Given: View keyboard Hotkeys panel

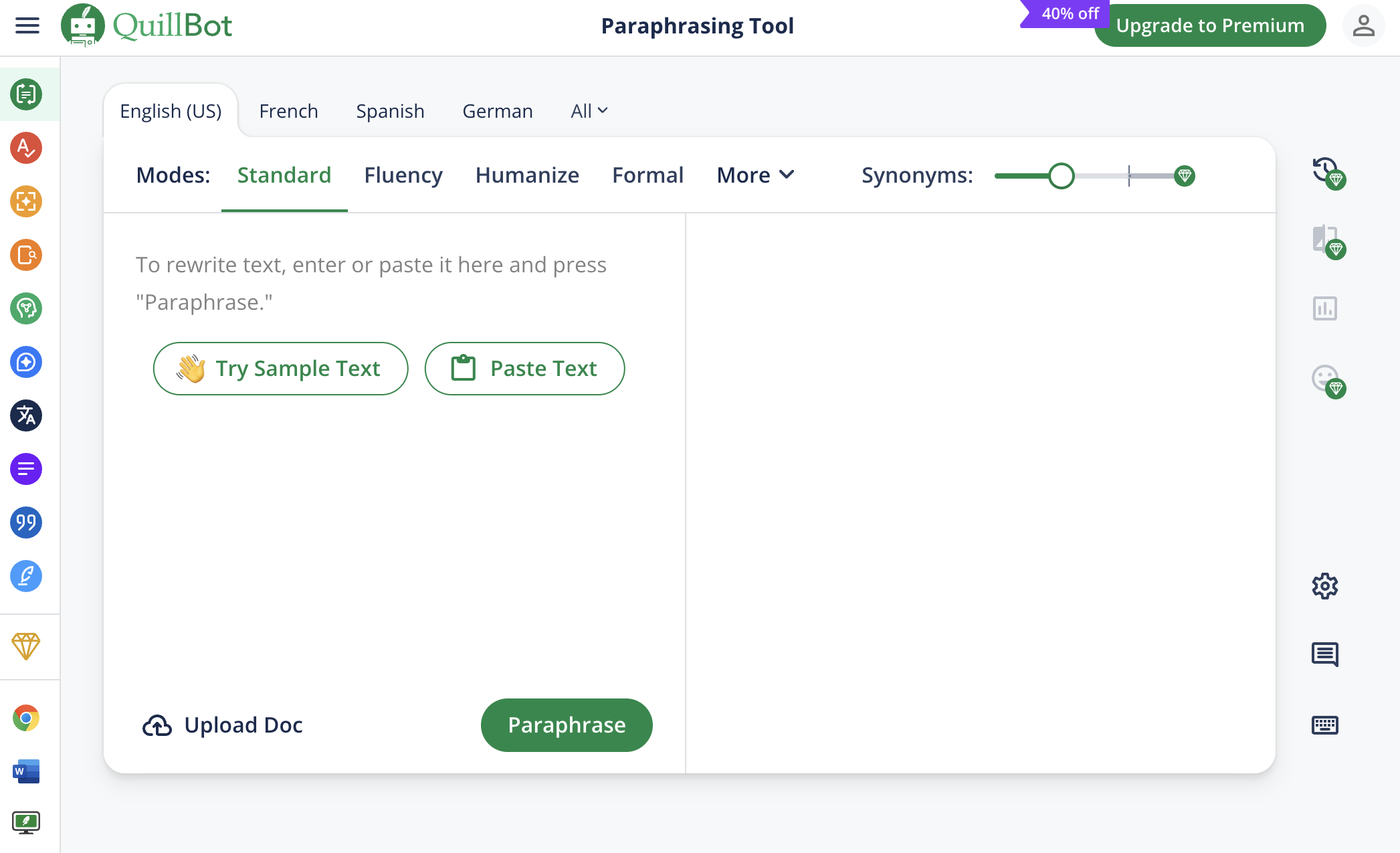Looking at the screenshot, I should point(1324,725).
